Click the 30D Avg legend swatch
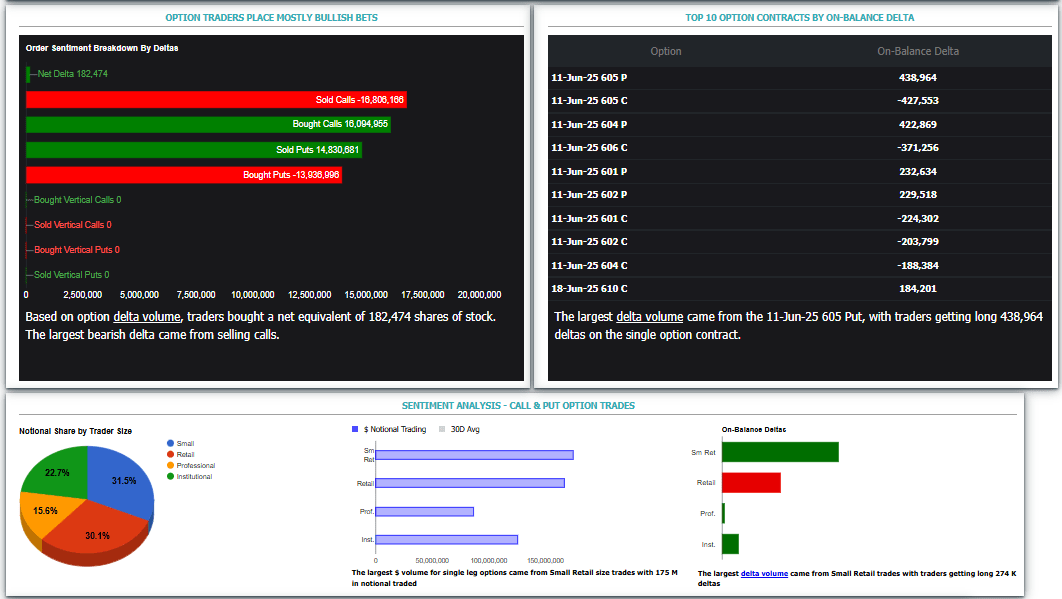 [x=442, y=429]
